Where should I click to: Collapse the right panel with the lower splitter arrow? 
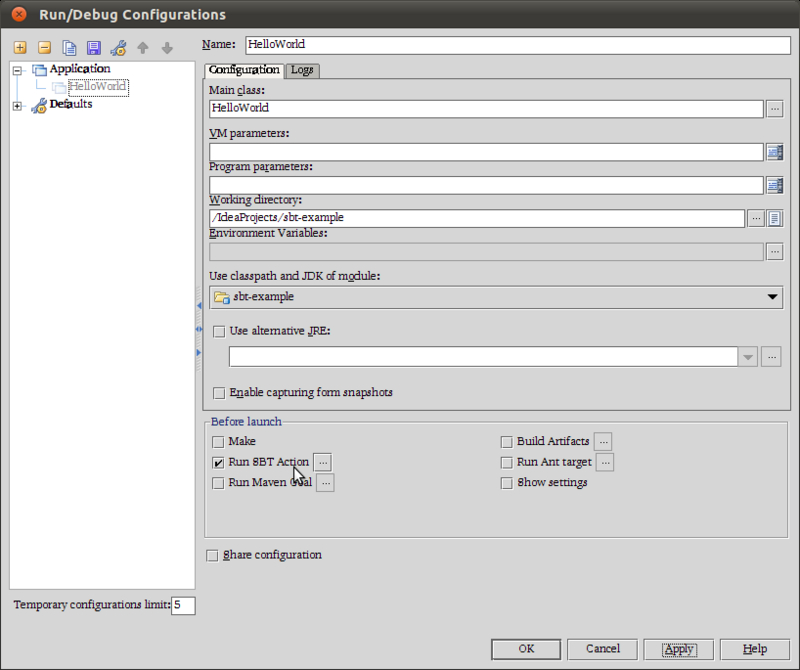tap(199, 353)
